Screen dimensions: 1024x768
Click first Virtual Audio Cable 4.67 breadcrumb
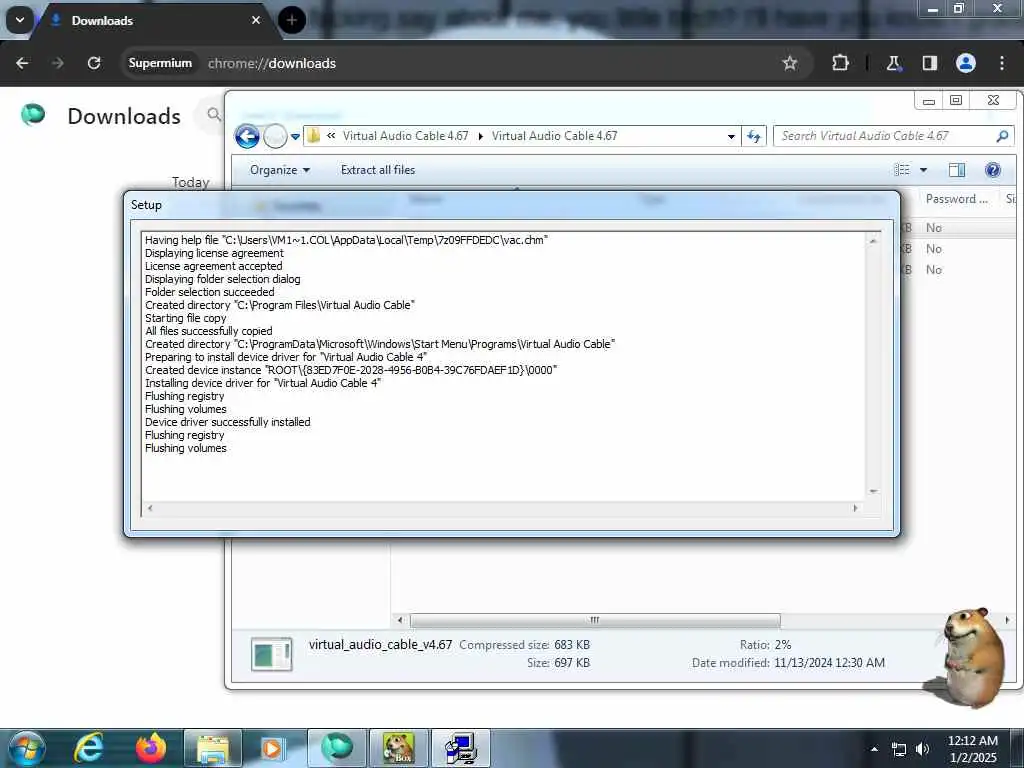click(406, 136)
